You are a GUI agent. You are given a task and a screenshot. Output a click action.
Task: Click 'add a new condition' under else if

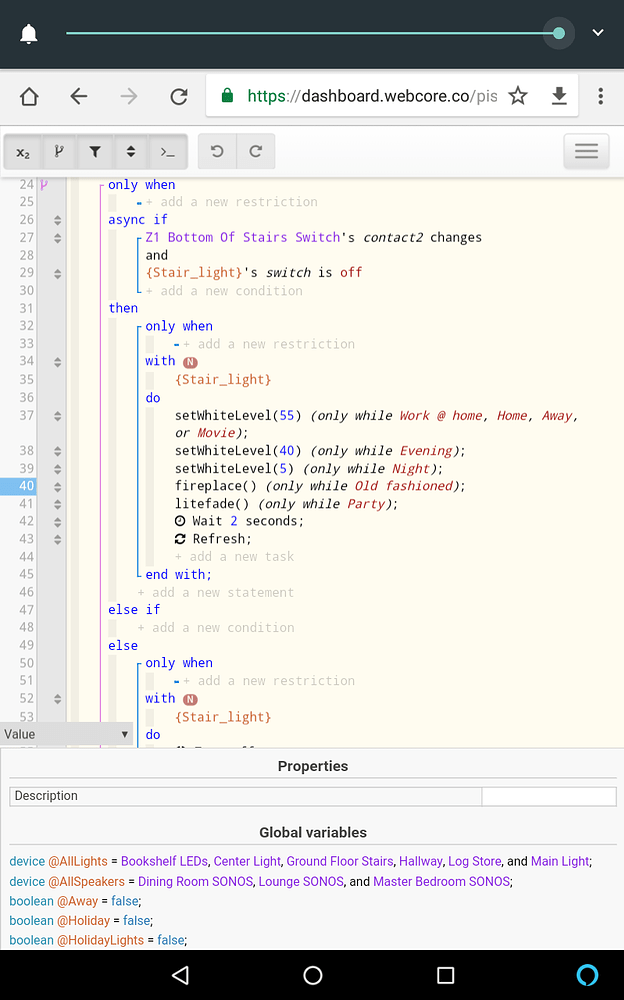(x=216, y=628)
